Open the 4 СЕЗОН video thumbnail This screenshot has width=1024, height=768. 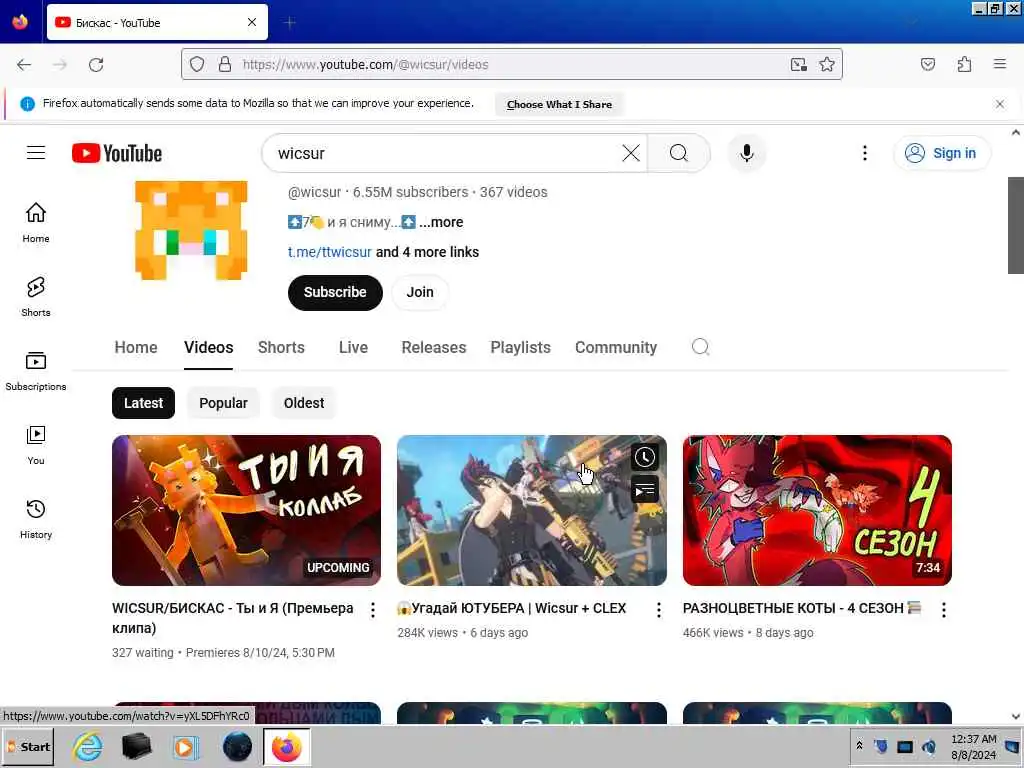(817, 510)
